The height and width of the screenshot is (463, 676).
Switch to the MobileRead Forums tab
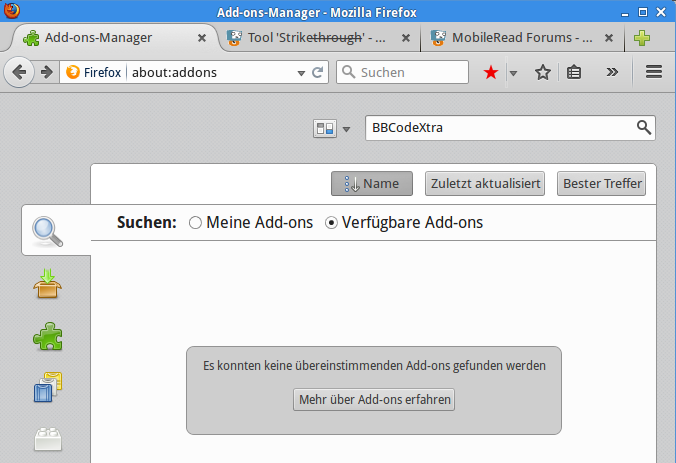[523, 38]
